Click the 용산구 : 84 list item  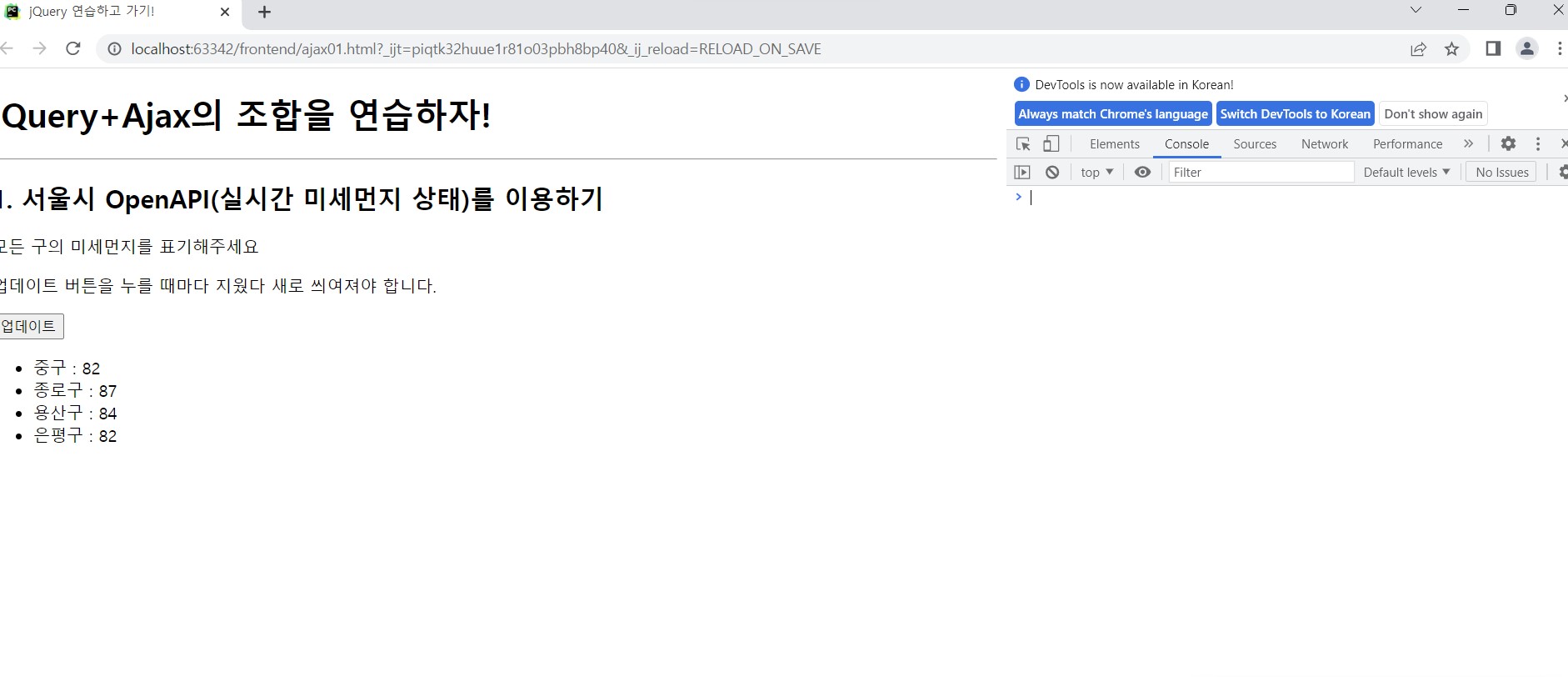(75, 414)
